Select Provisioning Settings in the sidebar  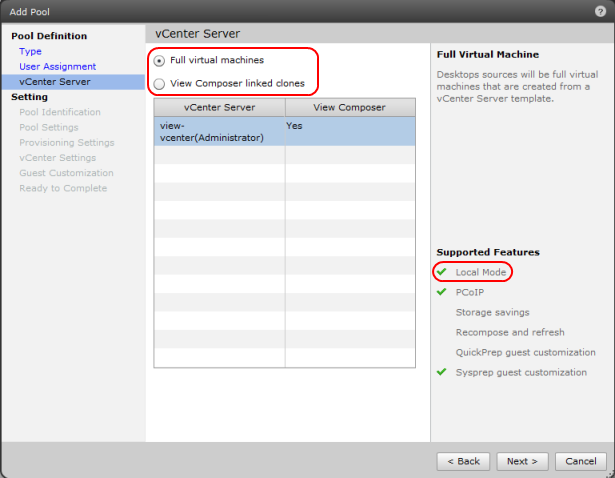coord(66,142)
